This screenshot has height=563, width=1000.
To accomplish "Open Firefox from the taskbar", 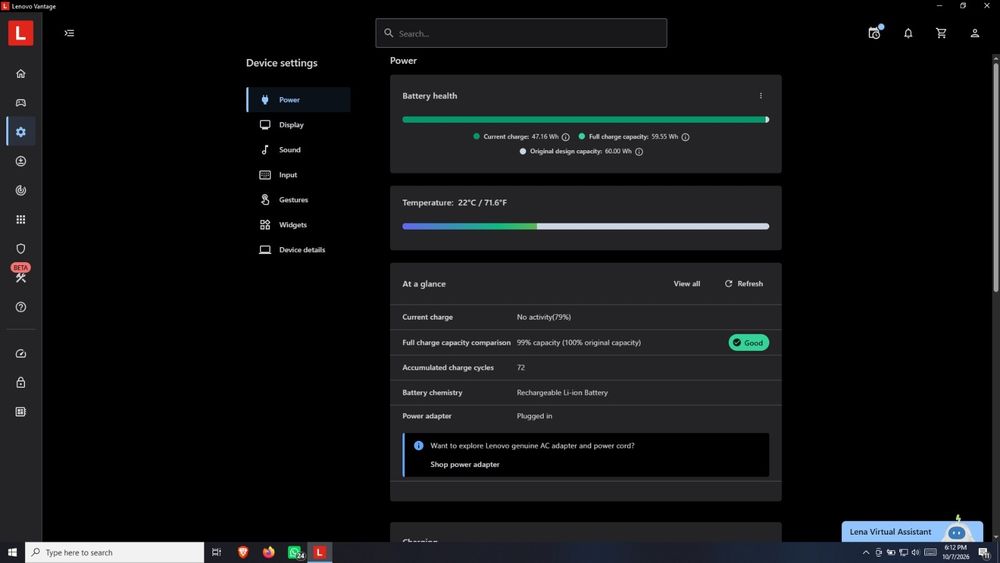I will tap(268, 552).
